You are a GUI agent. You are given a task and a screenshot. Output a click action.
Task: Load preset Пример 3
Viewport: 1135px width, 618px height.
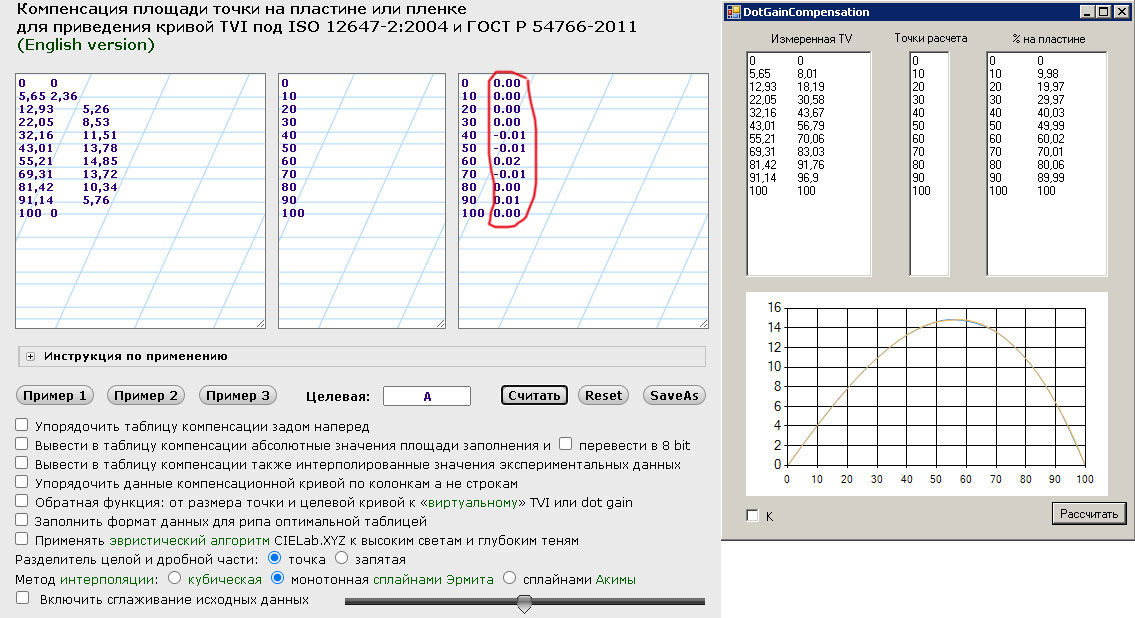tap(237, 395)
